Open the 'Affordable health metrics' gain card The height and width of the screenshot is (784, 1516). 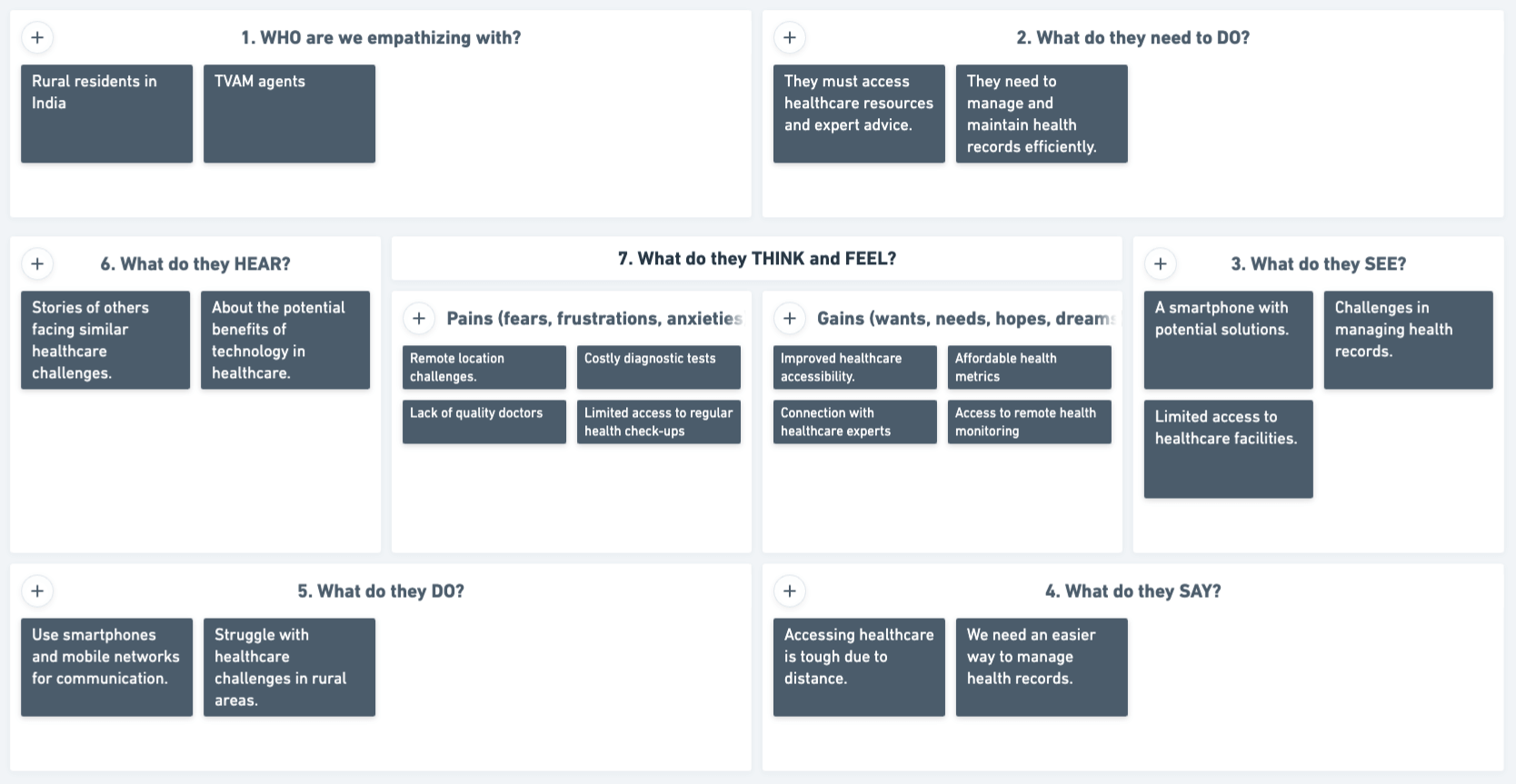[x=1029, y=367]
